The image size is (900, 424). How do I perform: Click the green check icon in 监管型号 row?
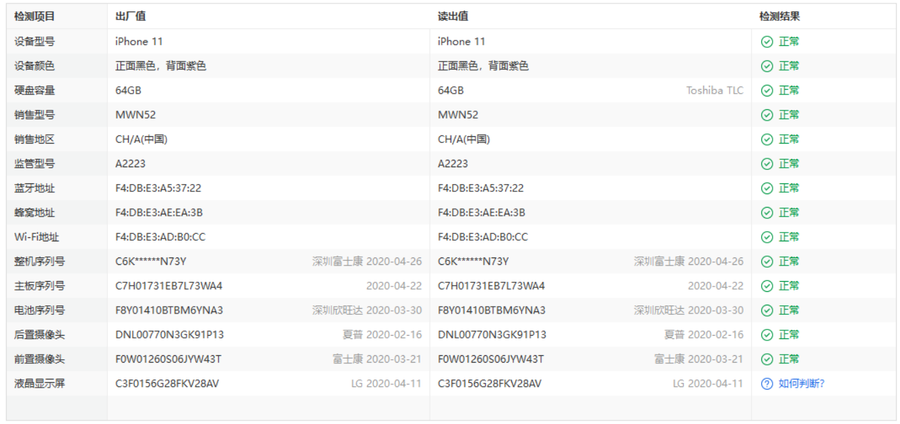767,164
